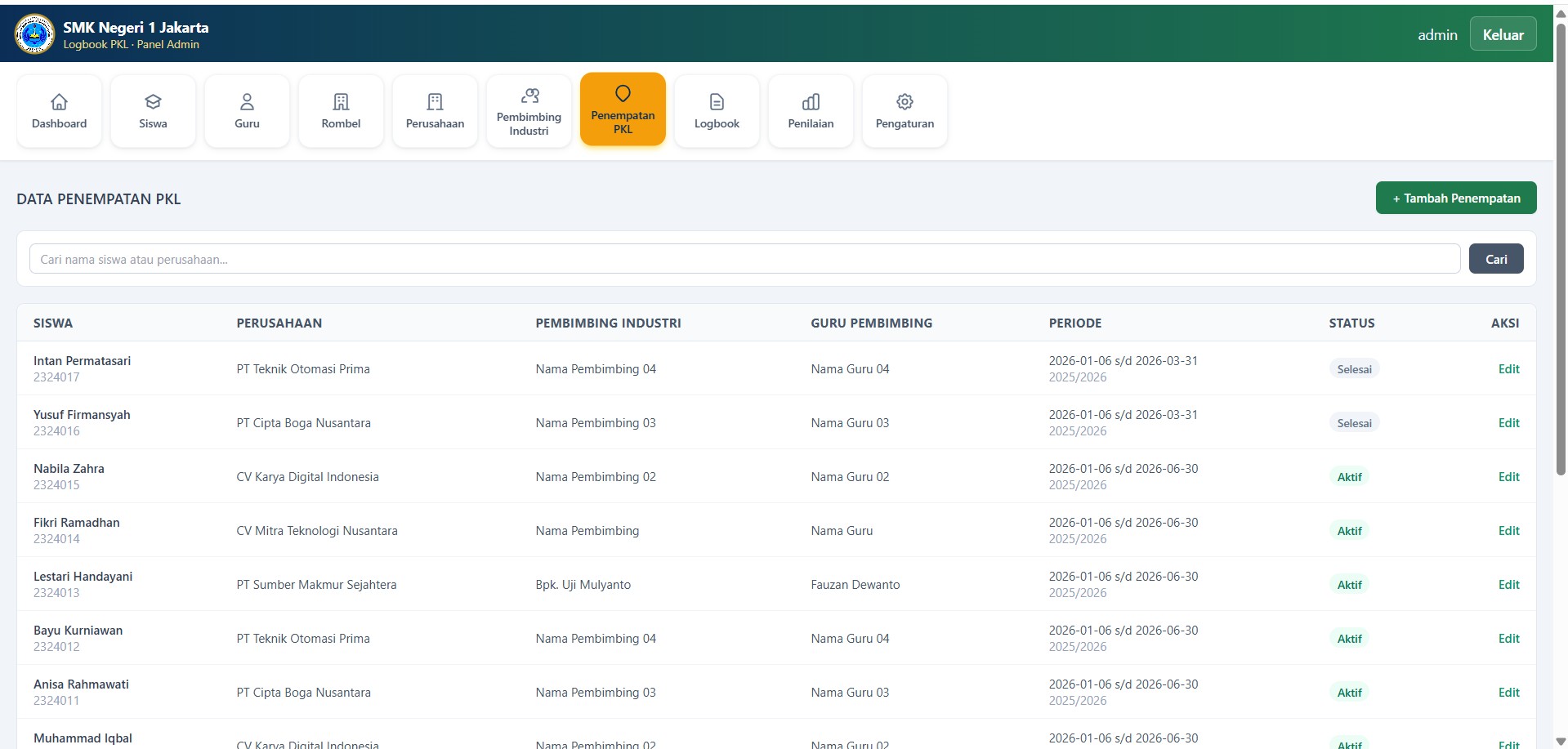The height and width of the screenshot is (749, 1568).
Task: Click Aktif status of Lestari Handayani
Action: (x=1349, y=584)
